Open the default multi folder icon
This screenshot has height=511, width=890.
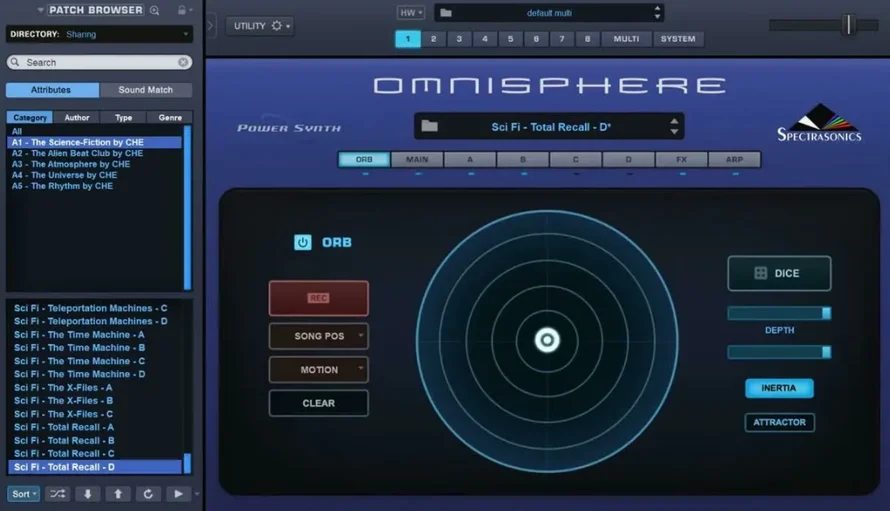(x=446, y=12)
